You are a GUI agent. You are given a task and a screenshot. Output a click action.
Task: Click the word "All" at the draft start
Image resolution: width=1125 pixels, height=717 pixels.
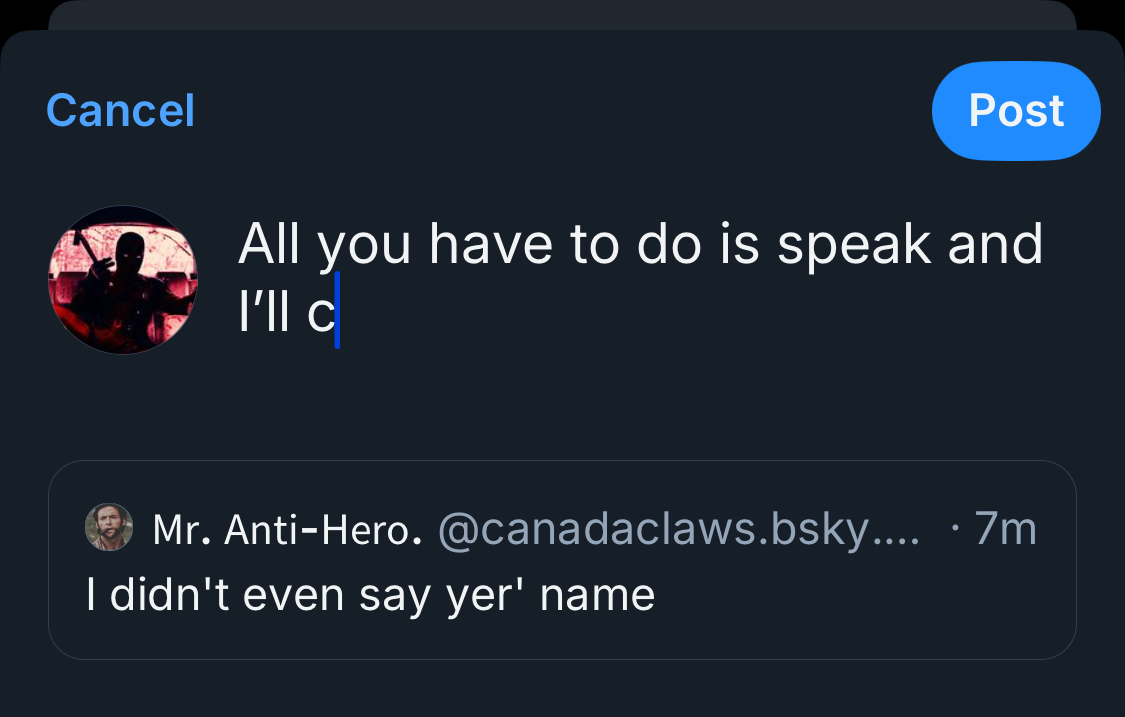268,245
